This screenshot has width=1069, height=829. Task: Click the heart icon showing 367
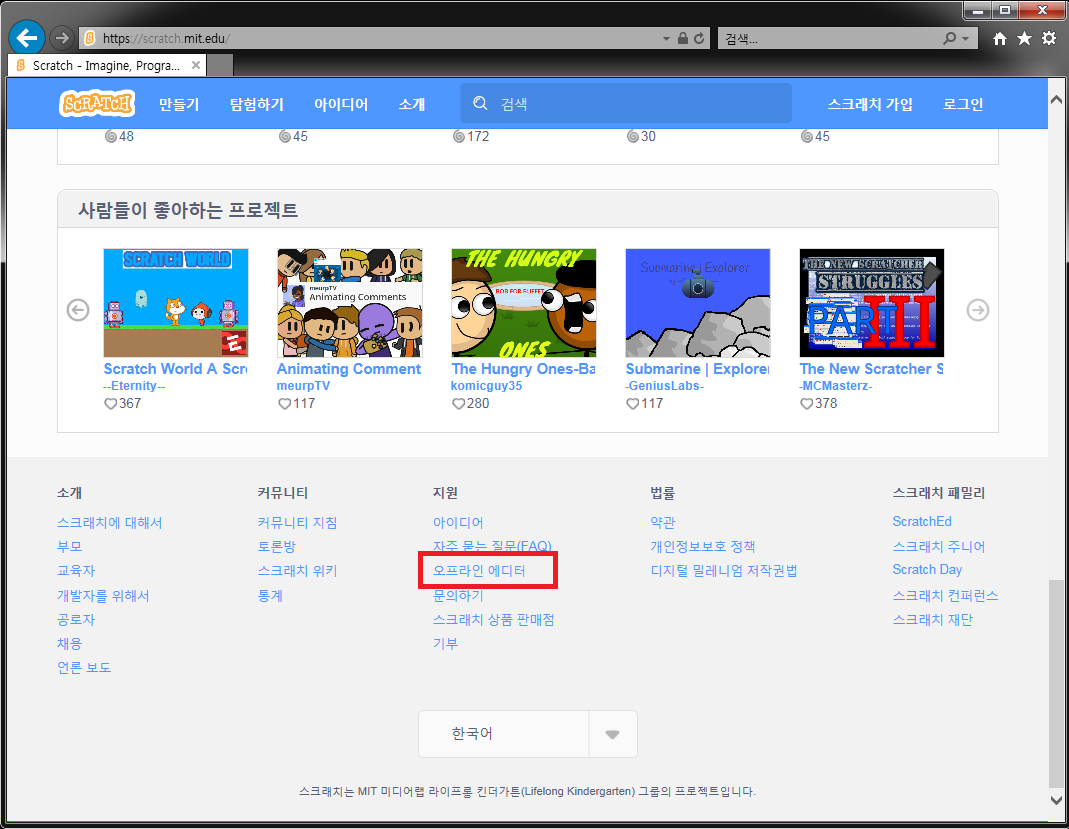[x=110, y=404]
